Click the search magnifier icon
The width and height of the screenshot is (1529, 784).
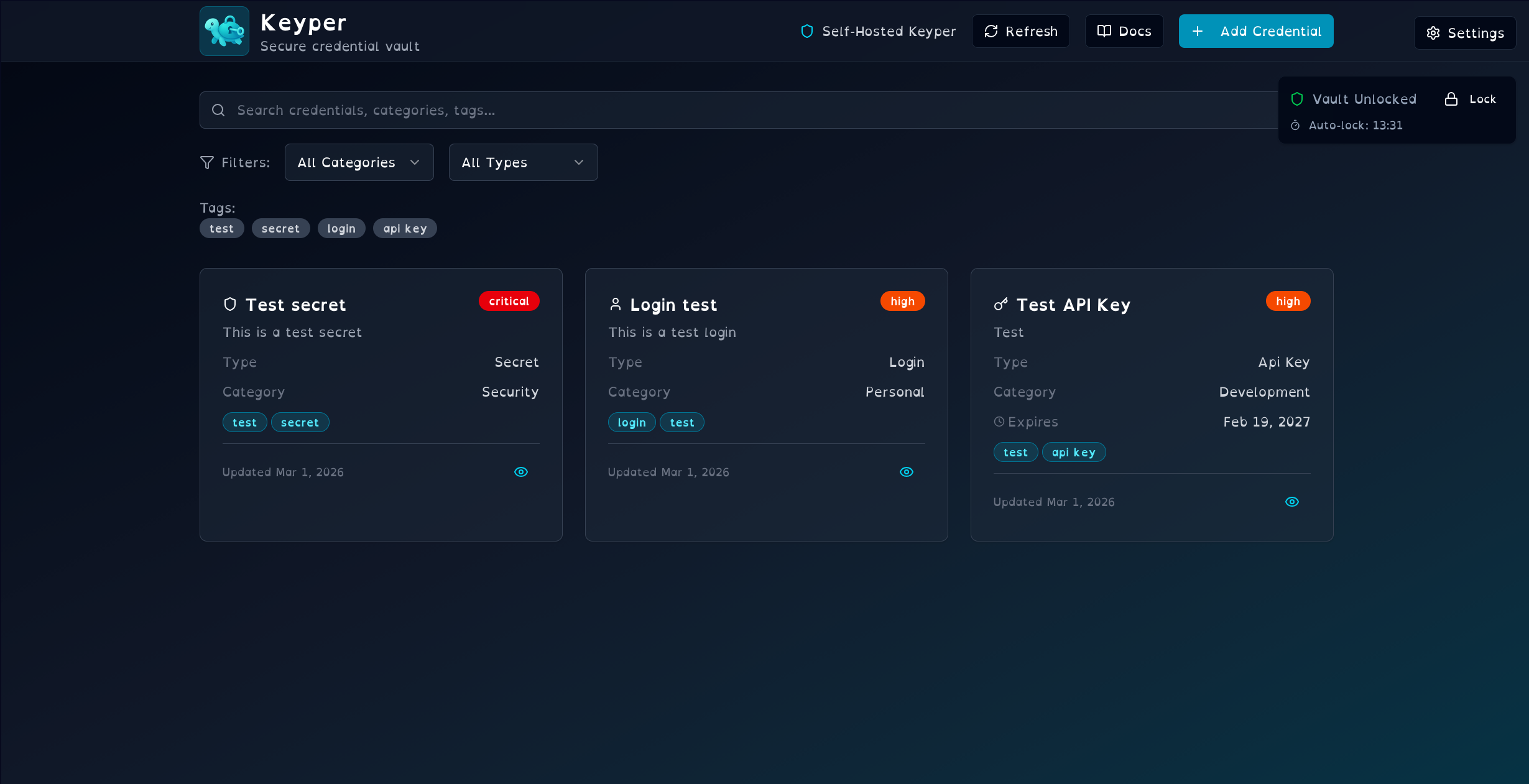[218, 110]
